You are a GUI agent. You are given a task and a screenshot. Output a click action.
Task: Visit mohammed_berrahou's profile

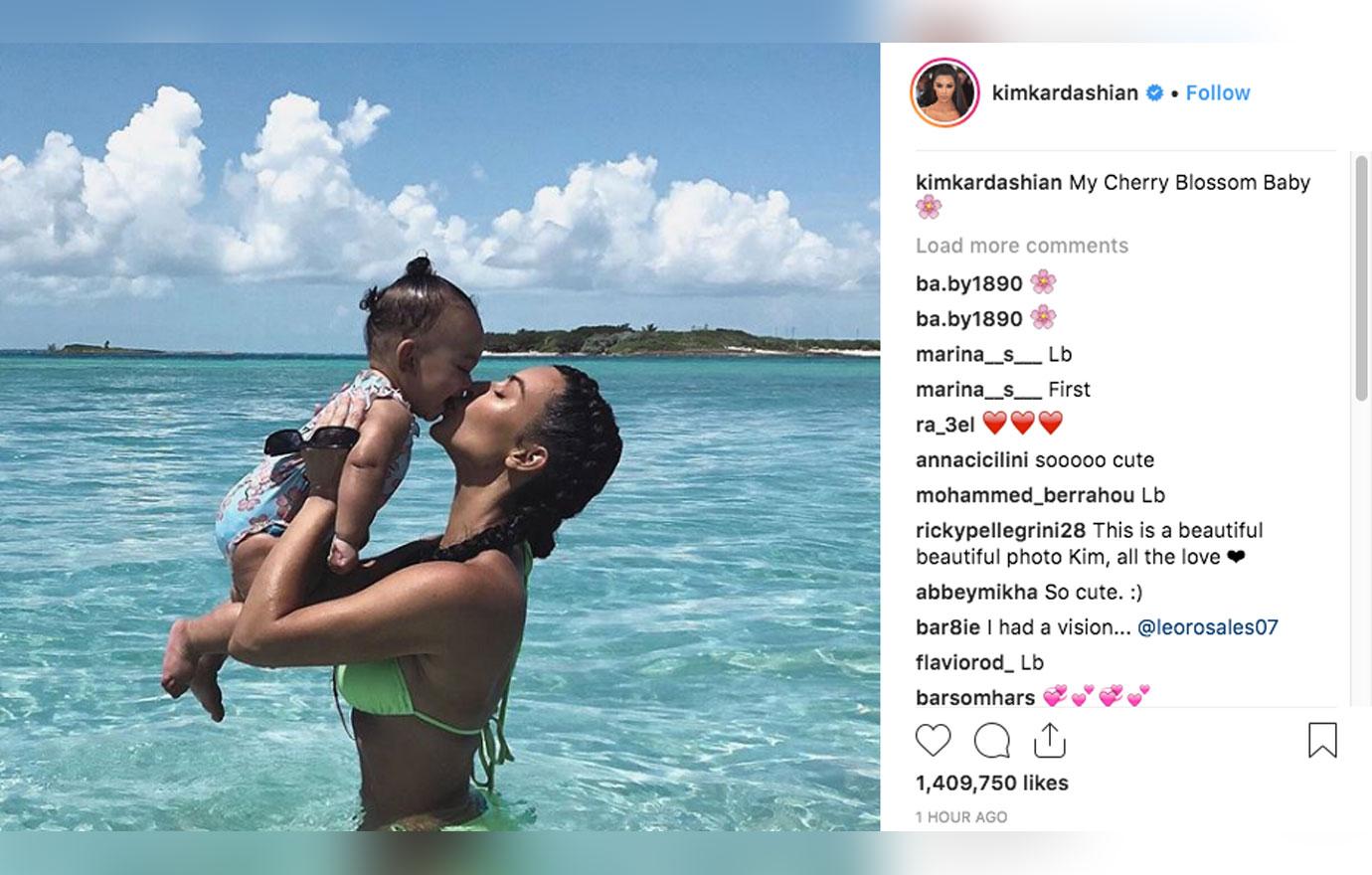(1026, 495)
